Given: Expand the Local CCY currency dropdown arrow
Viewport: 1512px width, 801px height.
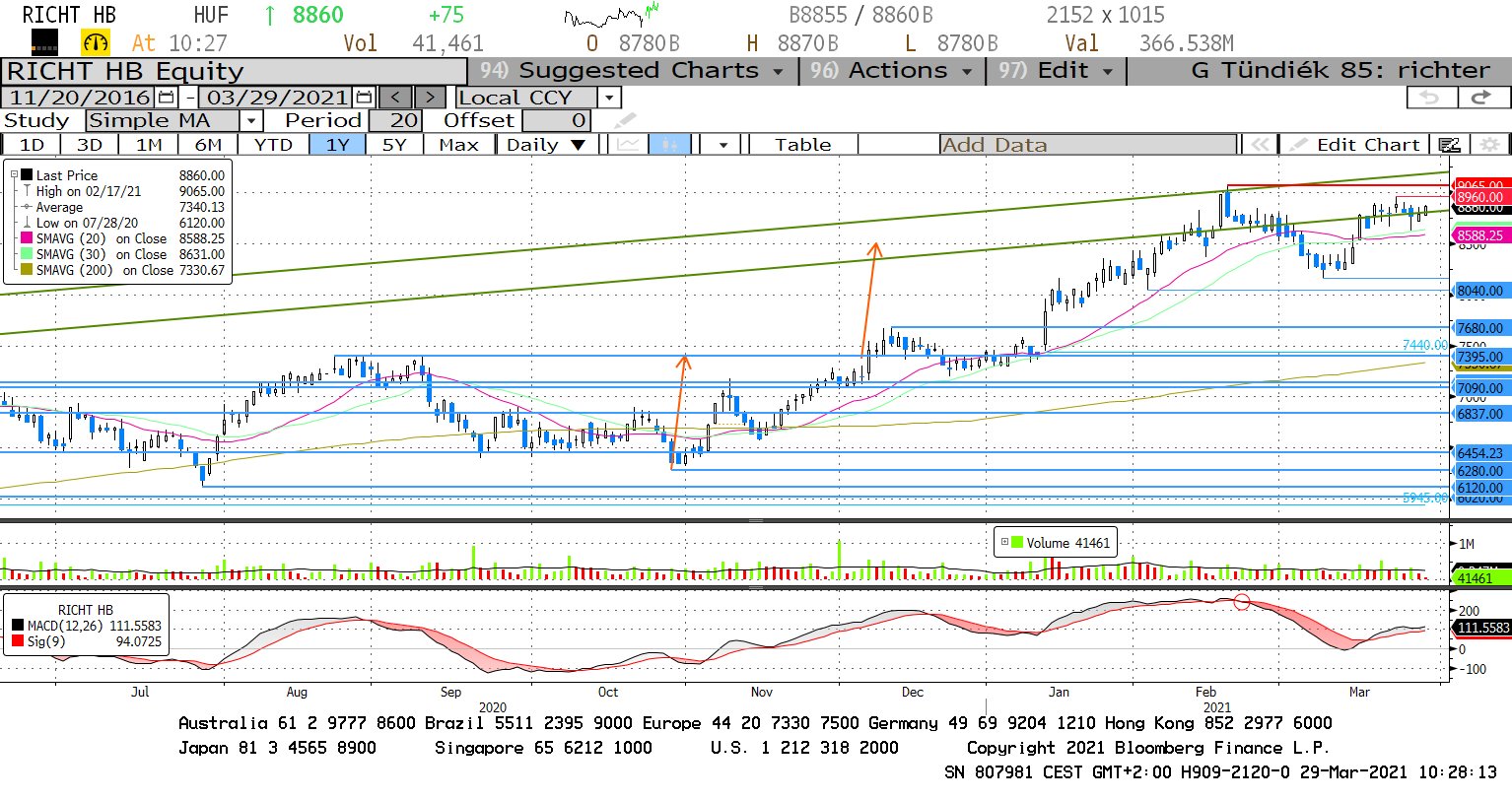Looking at the screenshot, I should 609,98.
